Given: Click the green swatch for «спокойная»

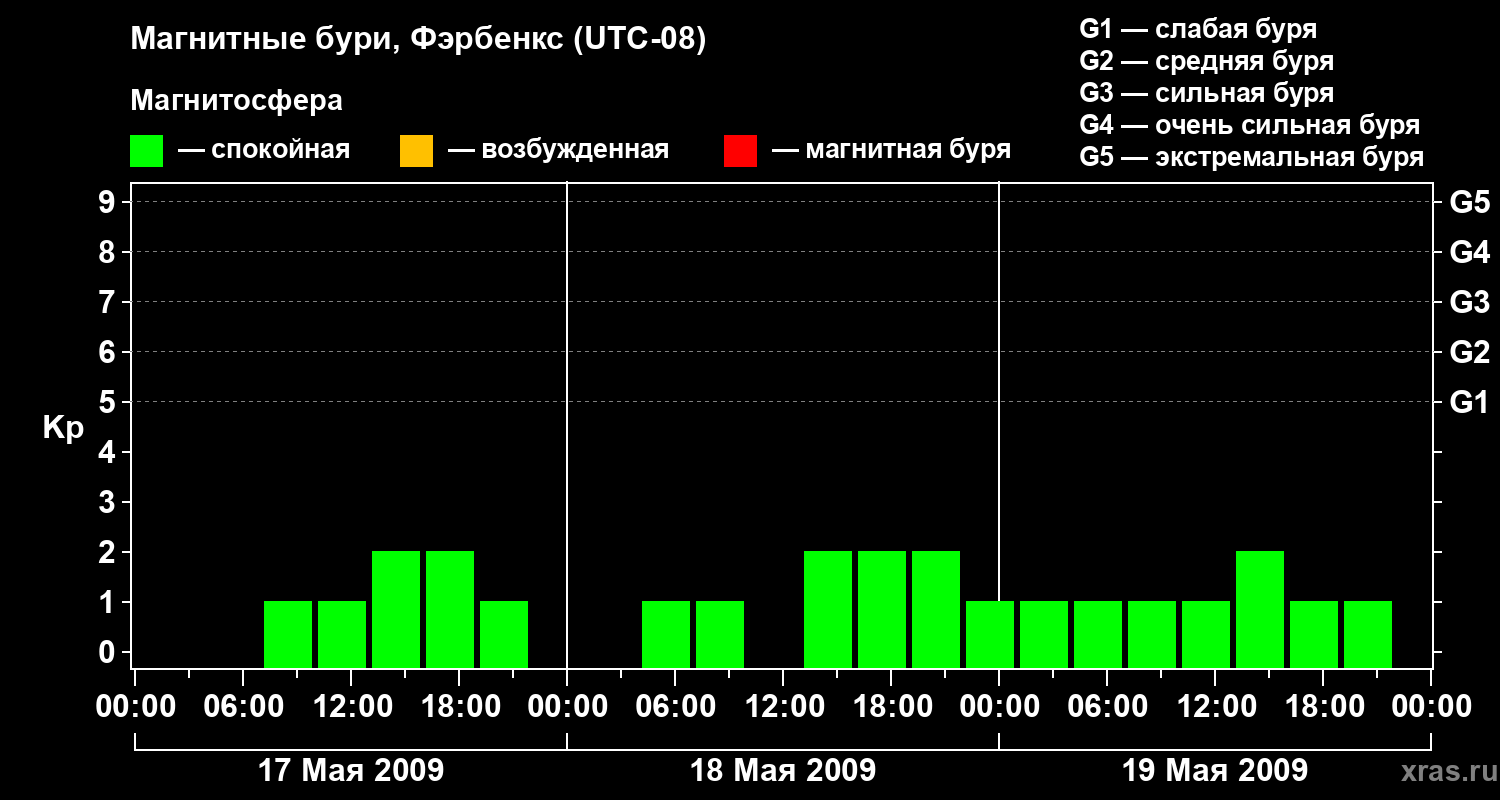Looking at the screenshot, I should [x=147, y=150].
